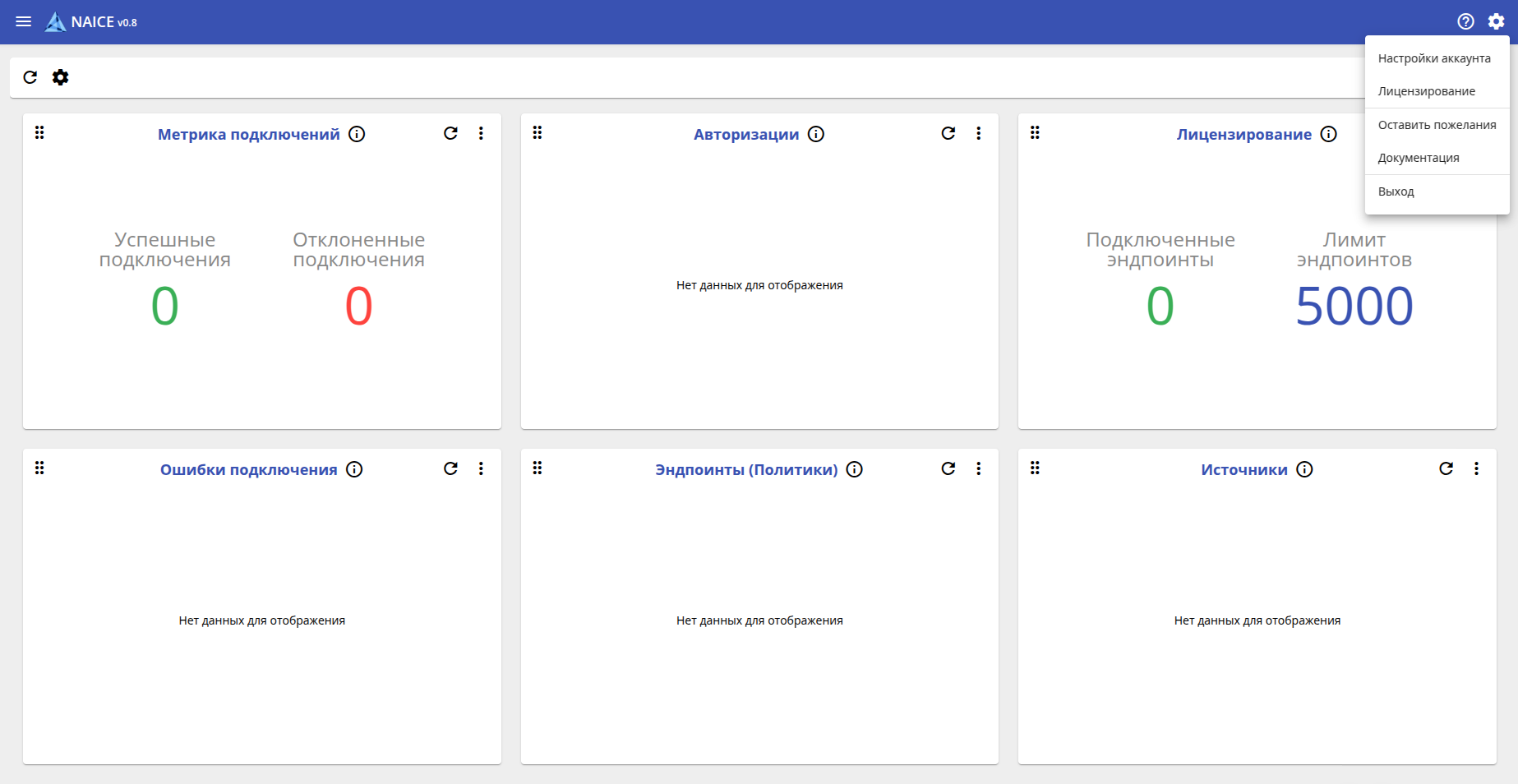Choose Лицензирование from the dropdown menu
This screenshot has width=1518, height=784.
[1426, 91]
